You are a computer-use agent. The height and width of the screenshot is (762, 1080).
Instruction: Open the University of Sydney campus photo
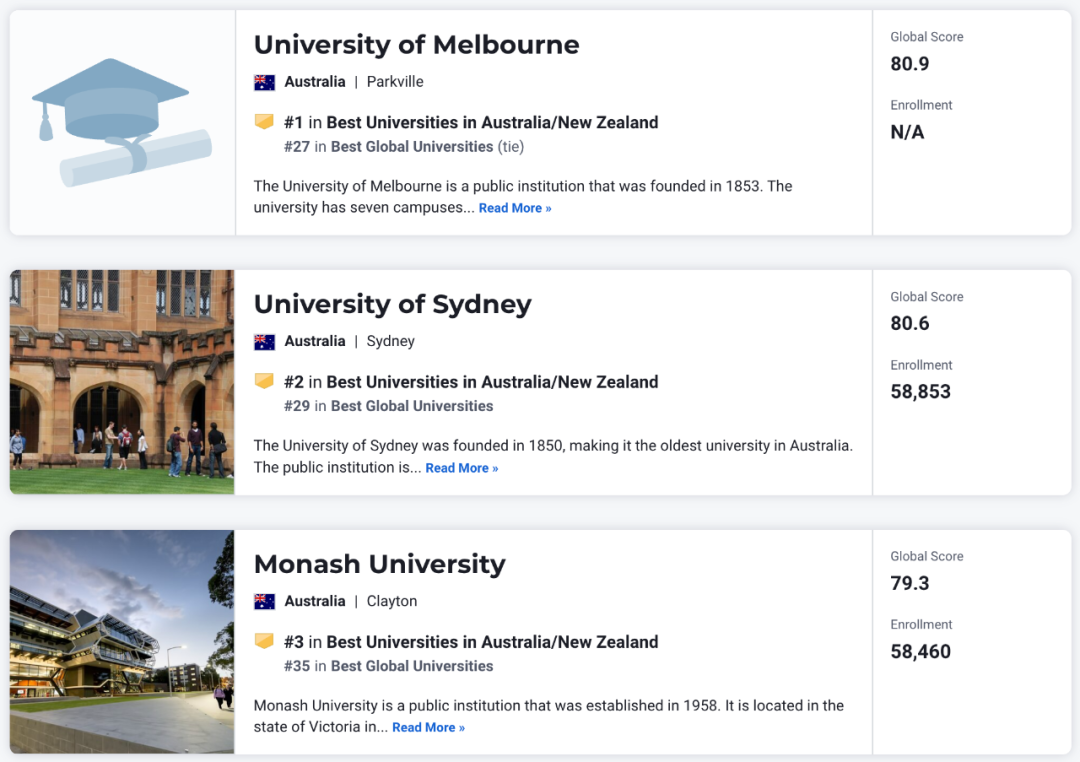pos(122,382)
